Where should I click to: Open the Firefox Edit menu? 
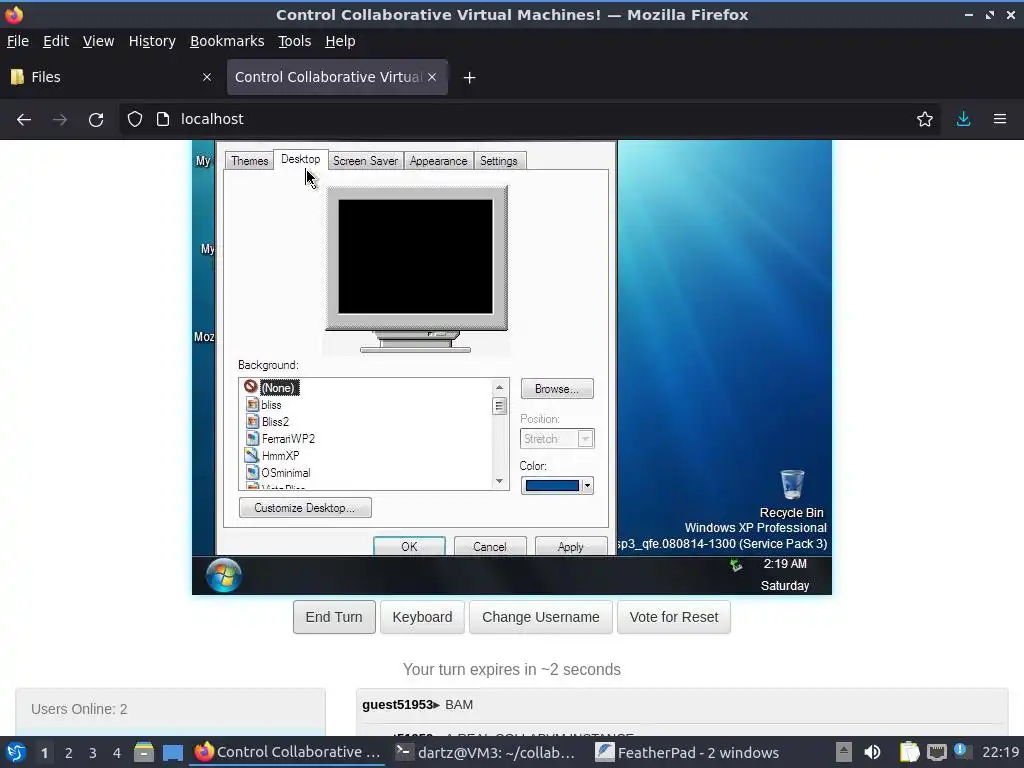56,41
